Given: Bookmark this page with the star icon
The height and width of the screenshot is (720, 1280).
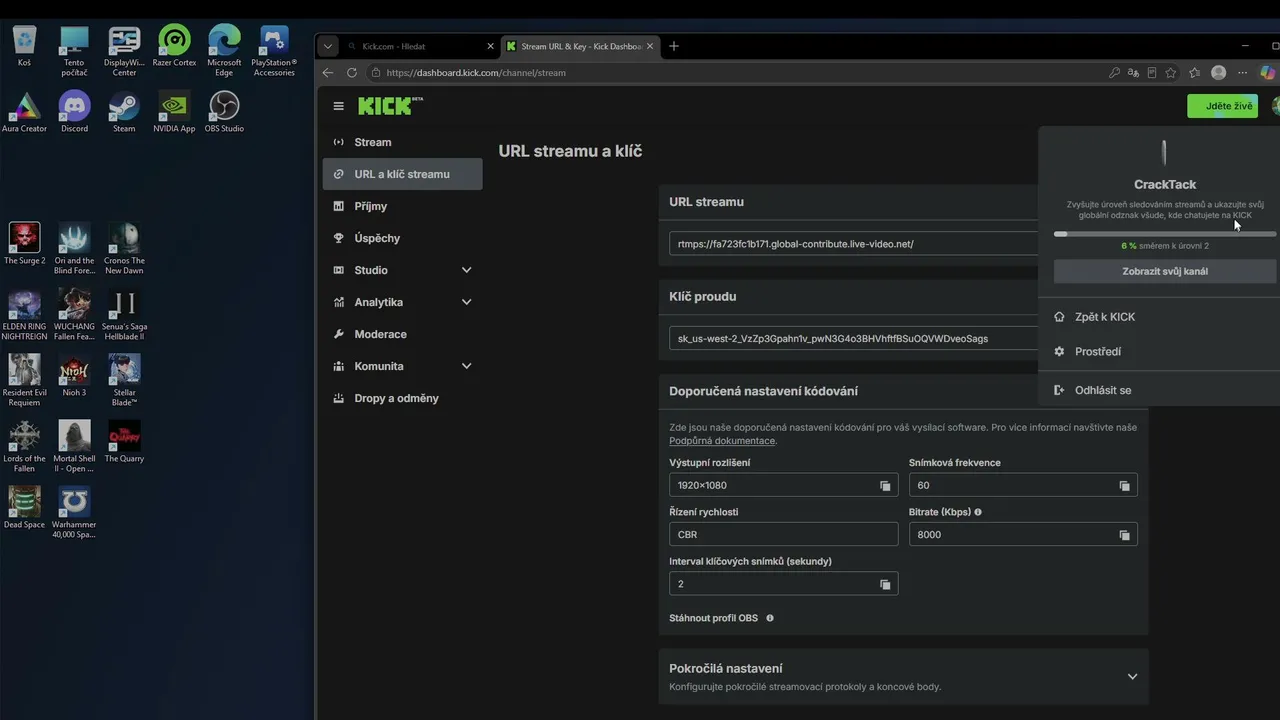Looking at the screenshot, I should coord(1171,73).
